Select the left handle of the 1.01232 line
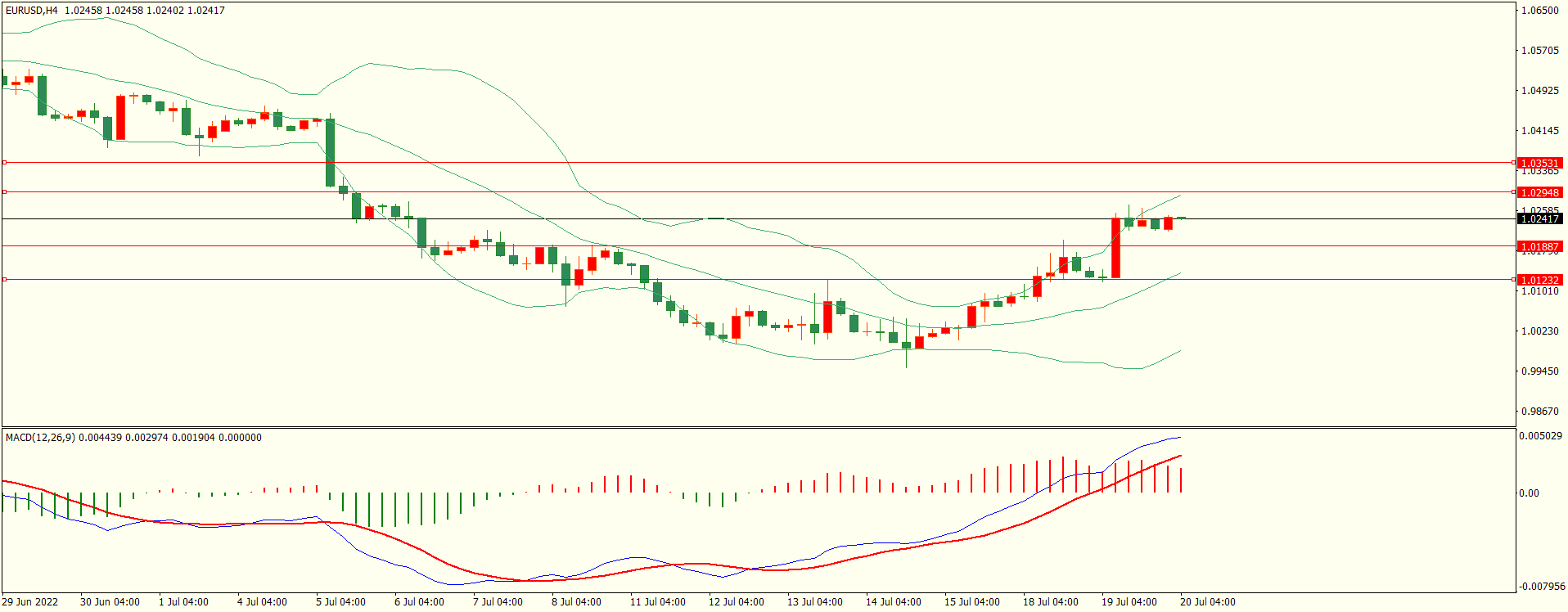Screen dimensions: 1568x612 pyautogui.click(x=4, y=280)
